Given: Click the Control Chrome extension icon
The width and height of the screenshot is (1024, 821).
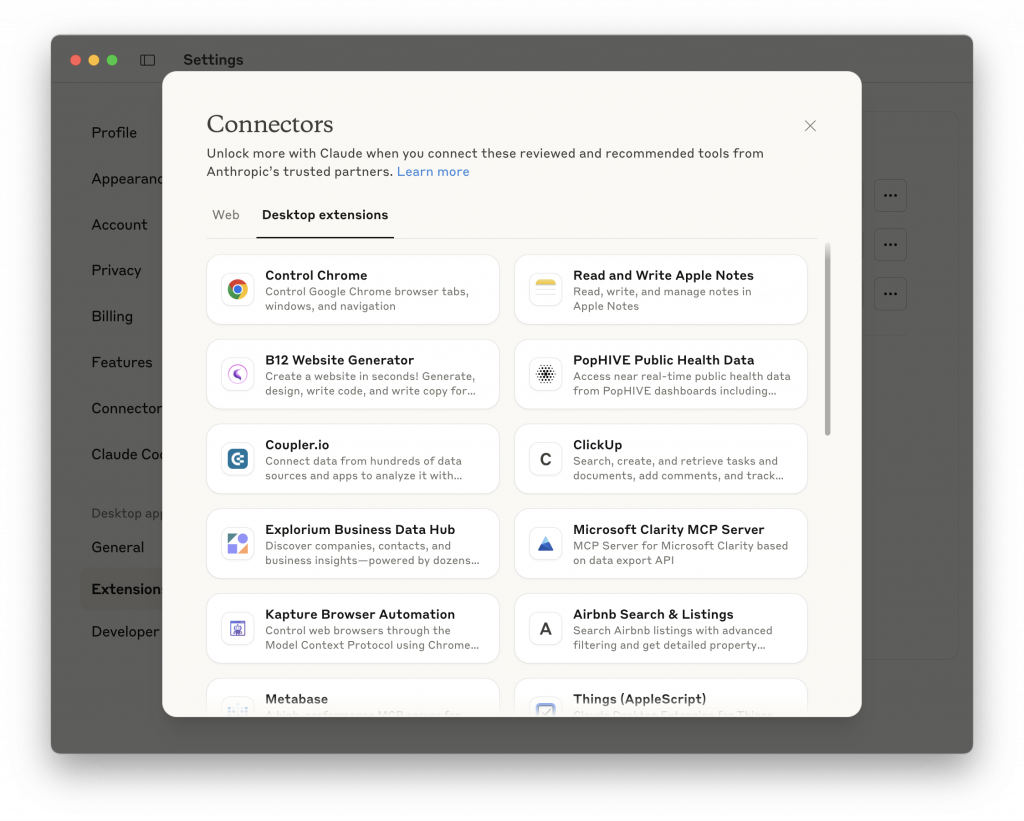Looking at the screenshot, I should point(238,290).
